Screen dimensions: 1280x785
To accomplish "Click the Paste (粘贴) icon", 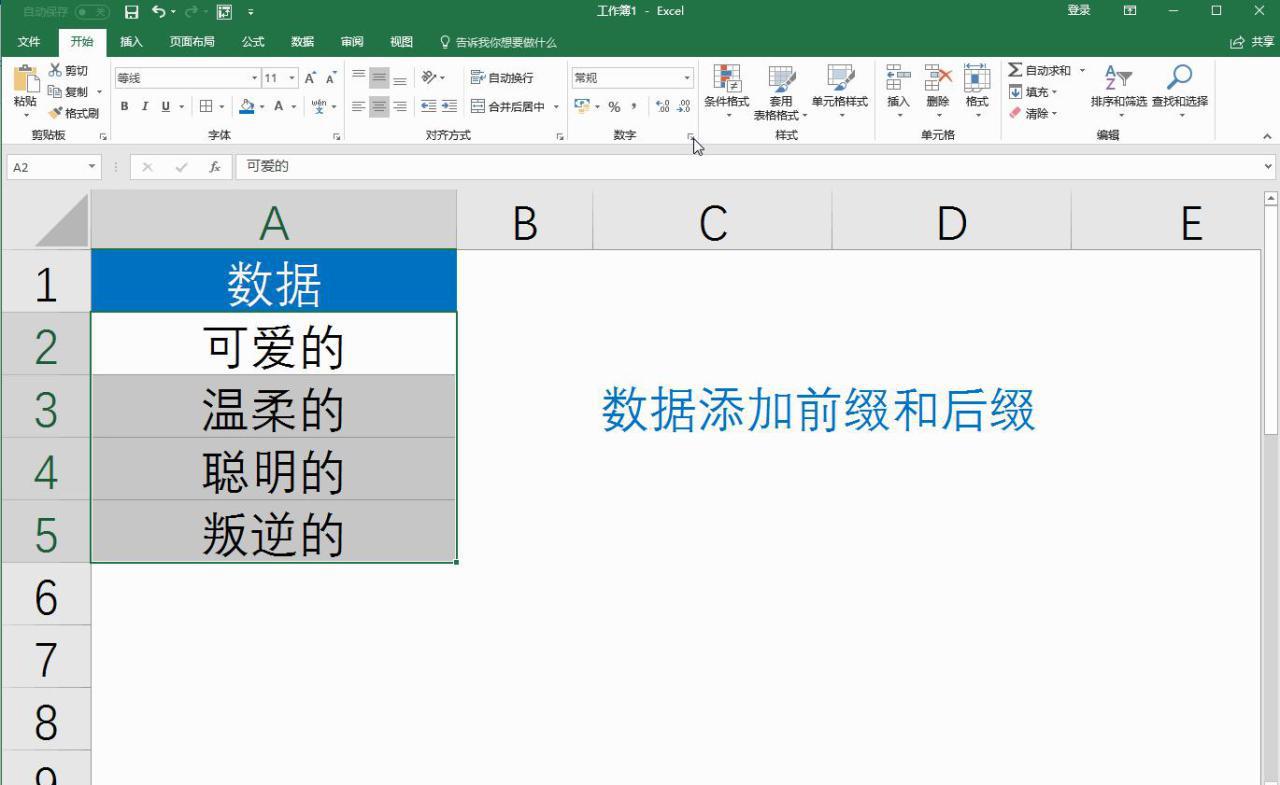I will click(25, 81).
